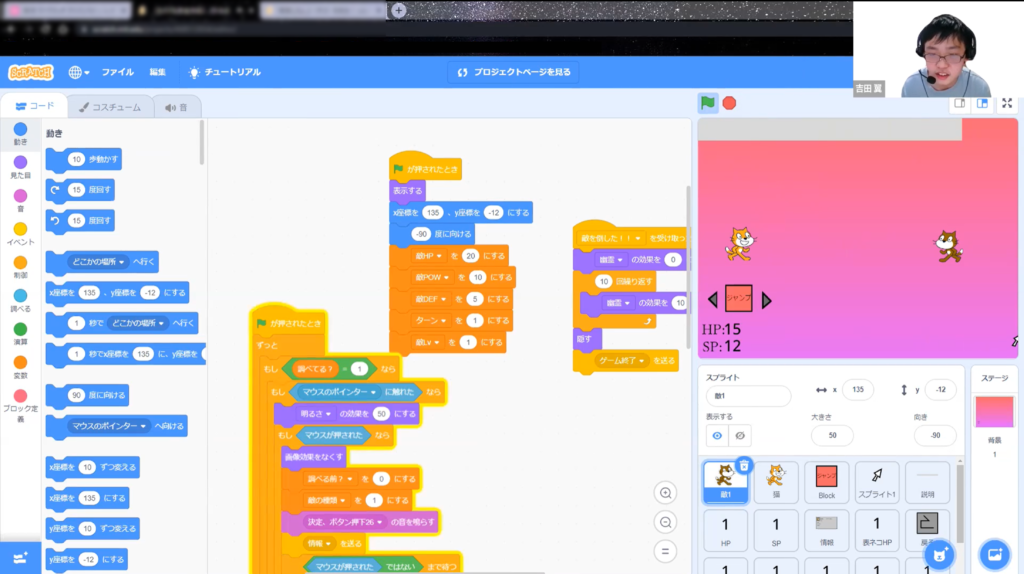Open the 編集 menu
The height and width of the screenshot is (574, 1024).
(157, 72)
